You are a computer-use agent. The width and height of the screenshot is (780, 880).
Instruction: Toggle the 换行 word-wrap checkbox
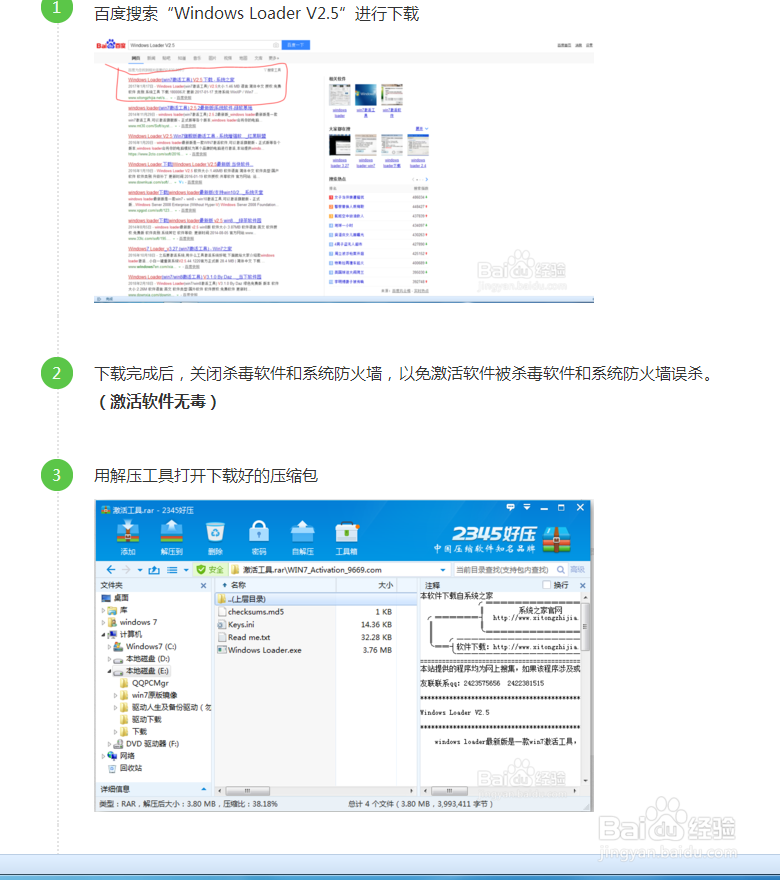(x=547, y=585)
